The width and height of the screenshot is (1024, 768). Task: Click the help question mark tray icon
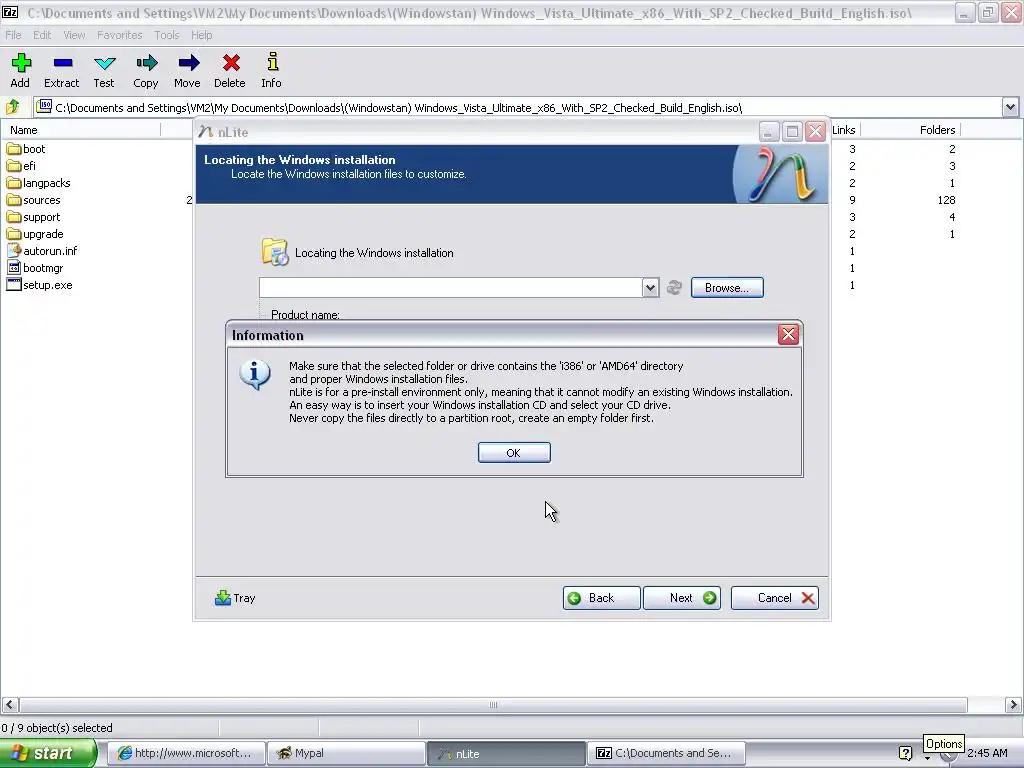pos(905,753)
